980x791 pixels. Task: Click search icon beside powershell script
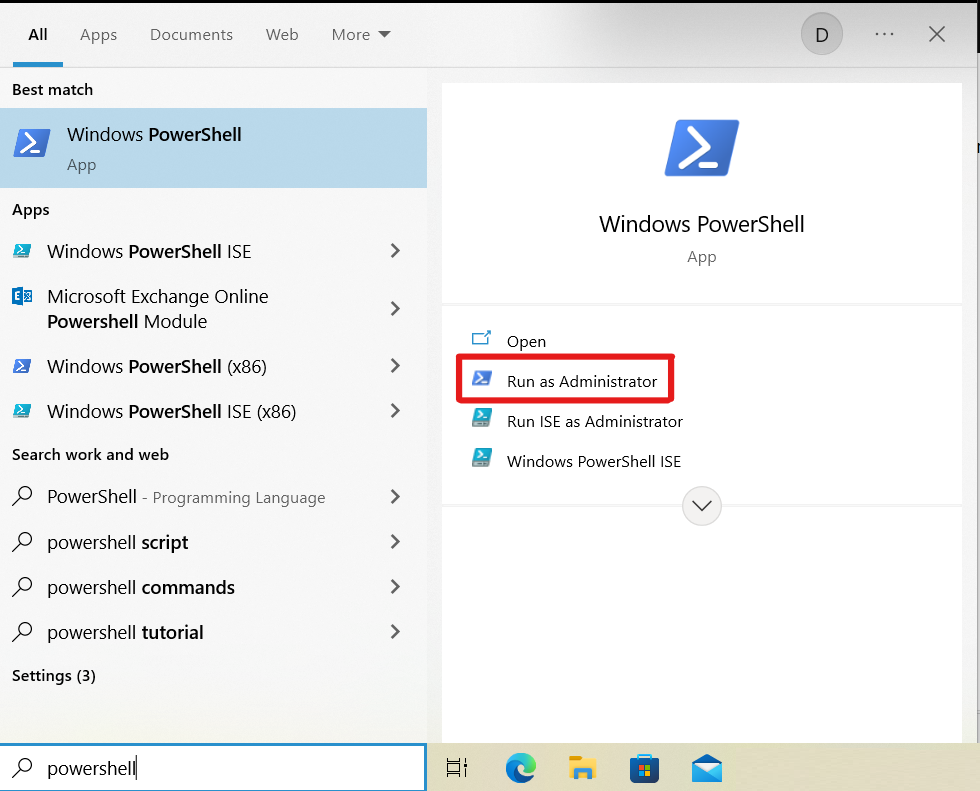pyautogui.click(x=22, y=542)
